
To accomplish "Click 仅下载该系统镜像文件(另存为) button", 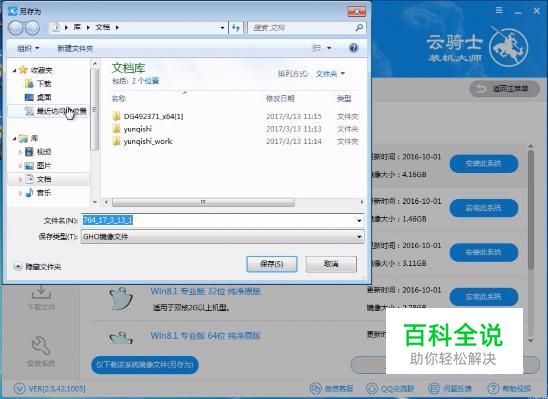I will 145,365.
